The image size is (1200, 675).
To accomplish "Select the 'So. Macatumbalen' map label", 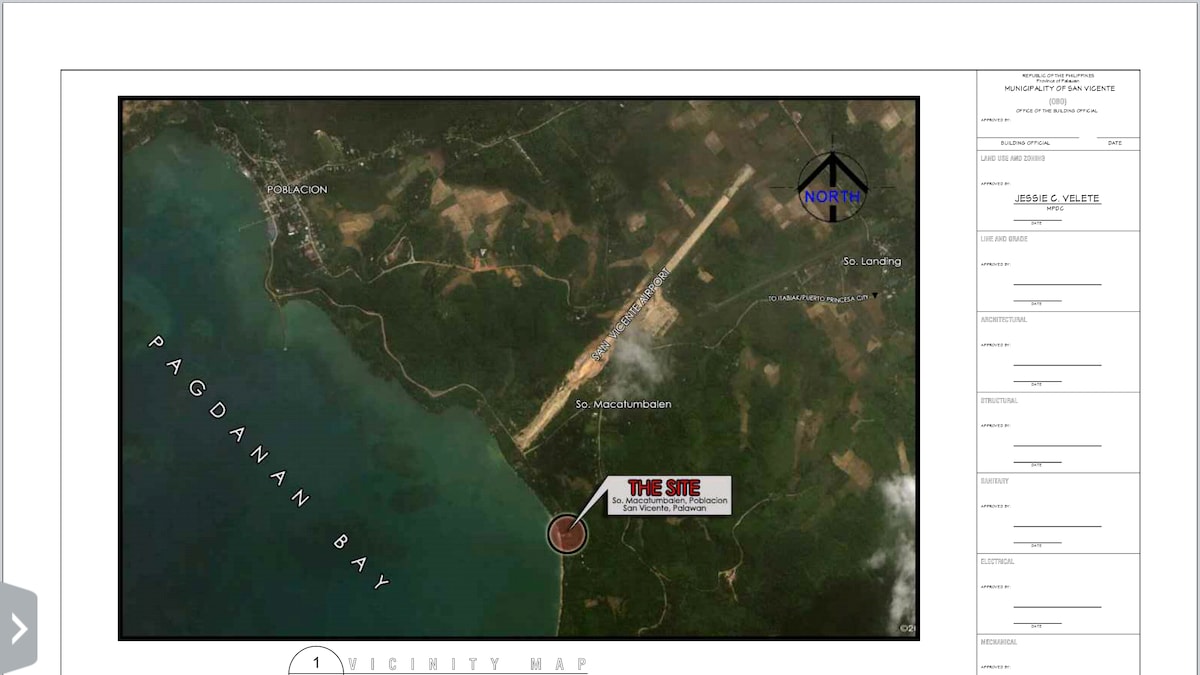I will pyautogui.click(x=624, y=404).
